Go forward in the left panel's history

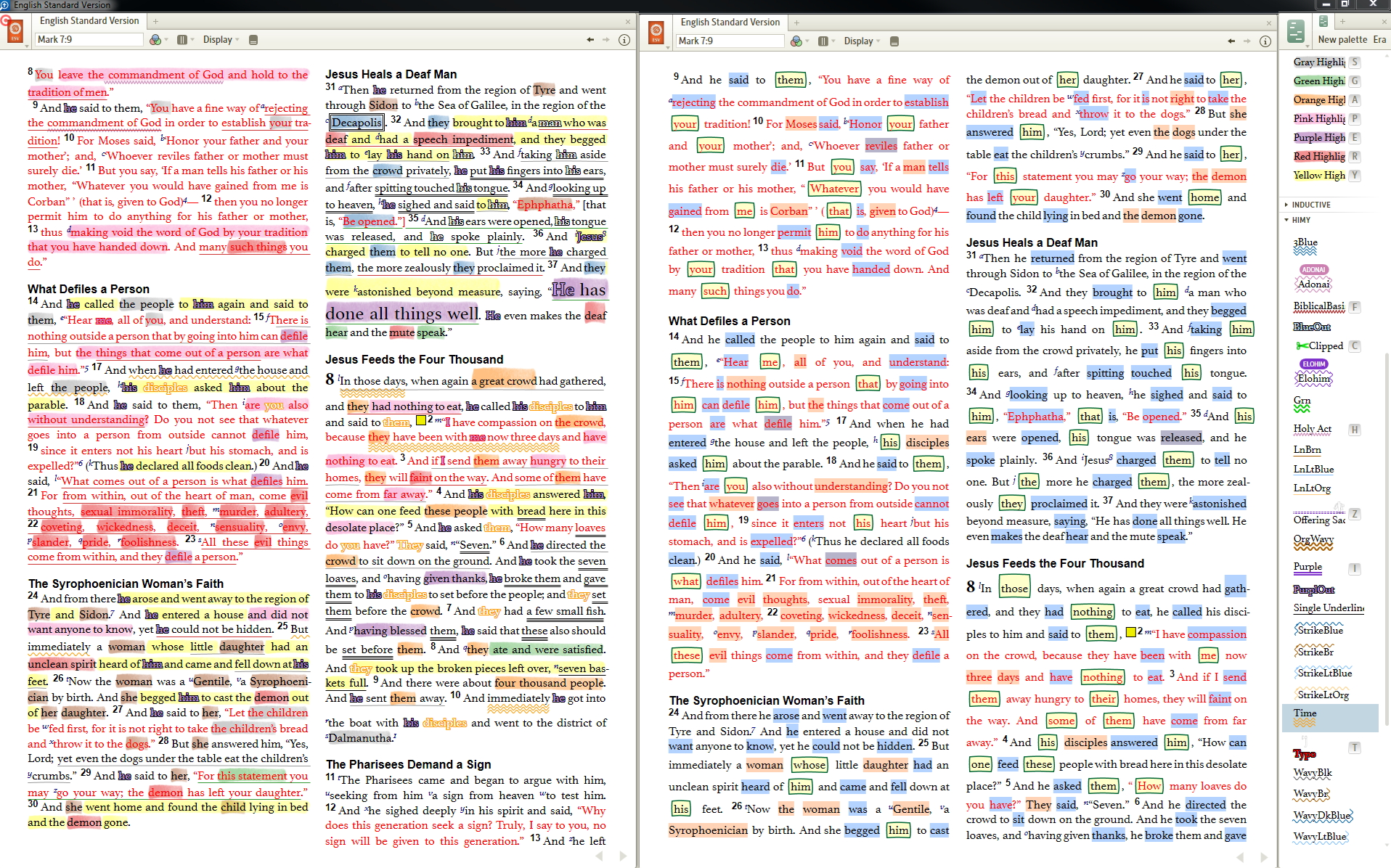(606, 40)
